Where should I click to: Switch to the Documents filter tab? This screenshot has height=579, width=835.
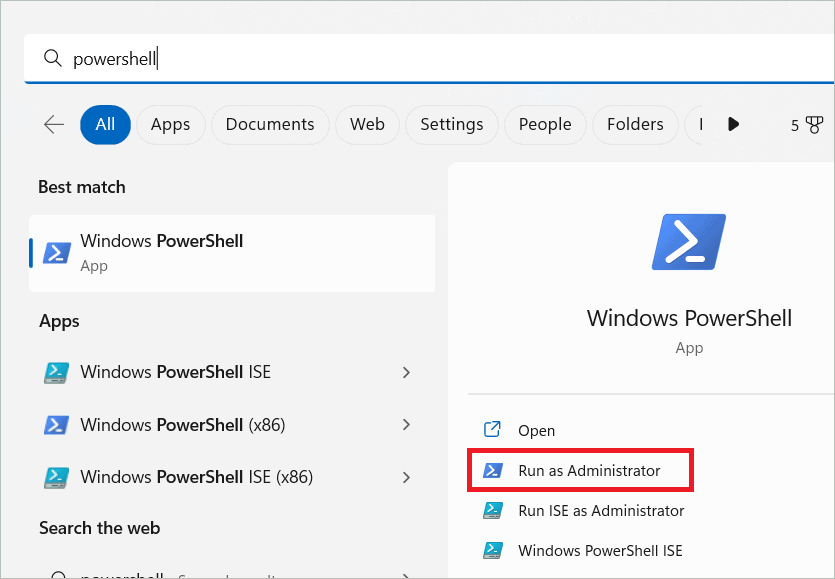pyautogui.click(x=270, y=125)
